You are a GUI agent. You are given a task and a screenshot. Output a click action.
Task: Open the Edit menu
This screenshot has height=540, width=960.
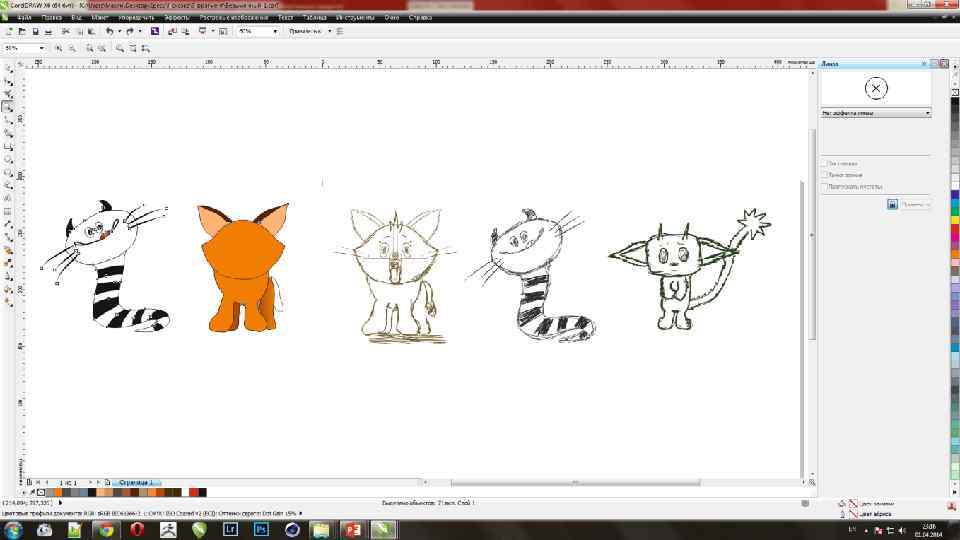[x=51, y=18]
